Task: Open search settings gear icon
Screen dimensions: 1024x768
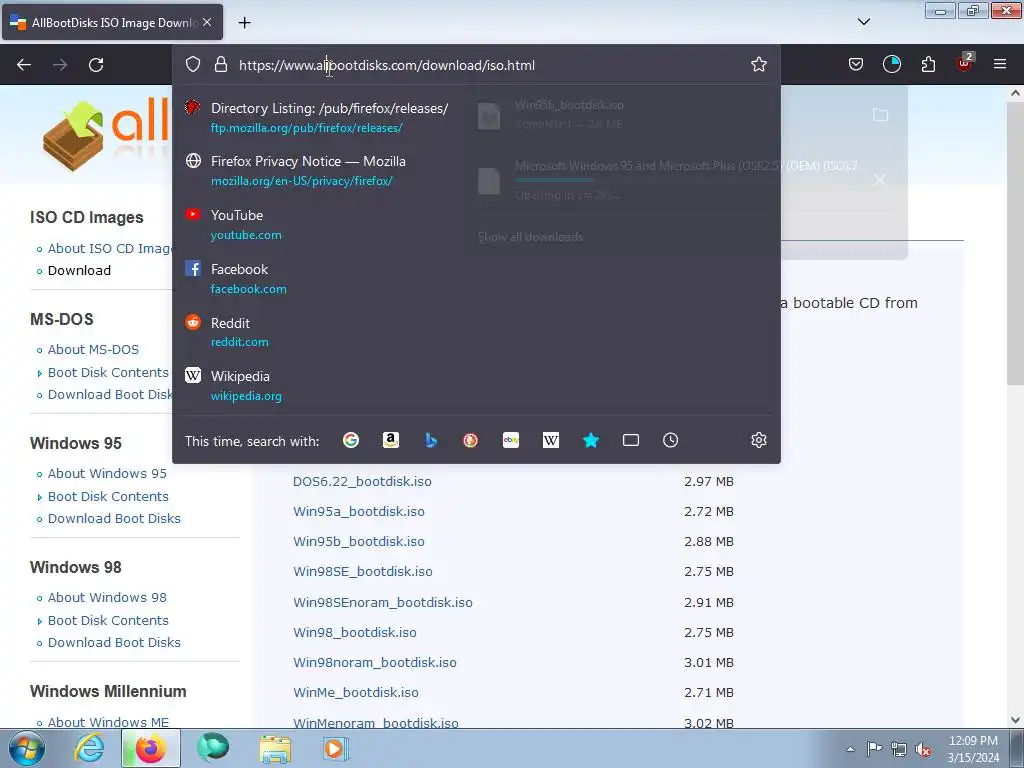Action: [758, 440]
